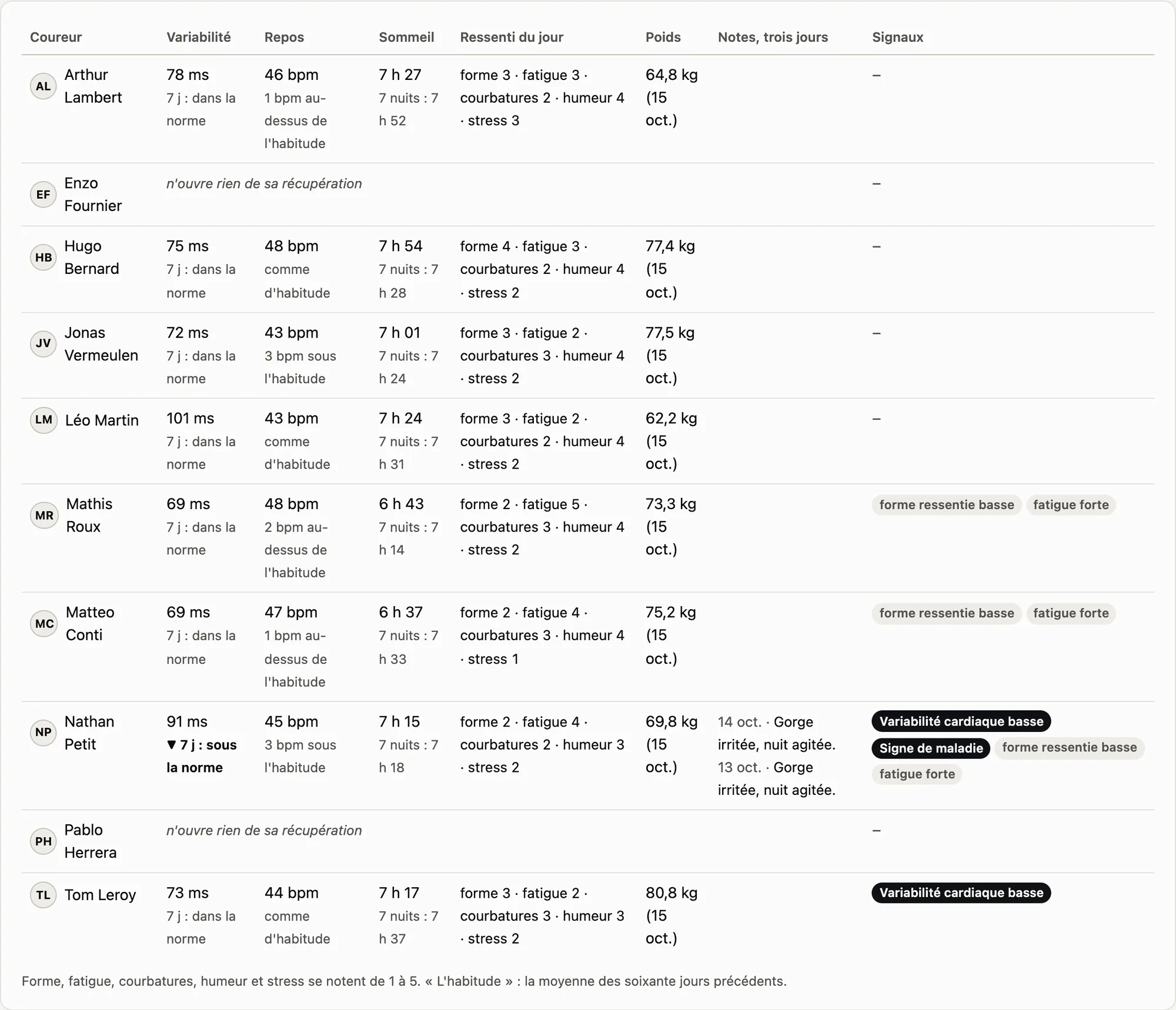The width and height of the screenshot is (1176, 1010).
Task: Select the Signaux column header
Action: pyautogui.click(x=897, y=37)
